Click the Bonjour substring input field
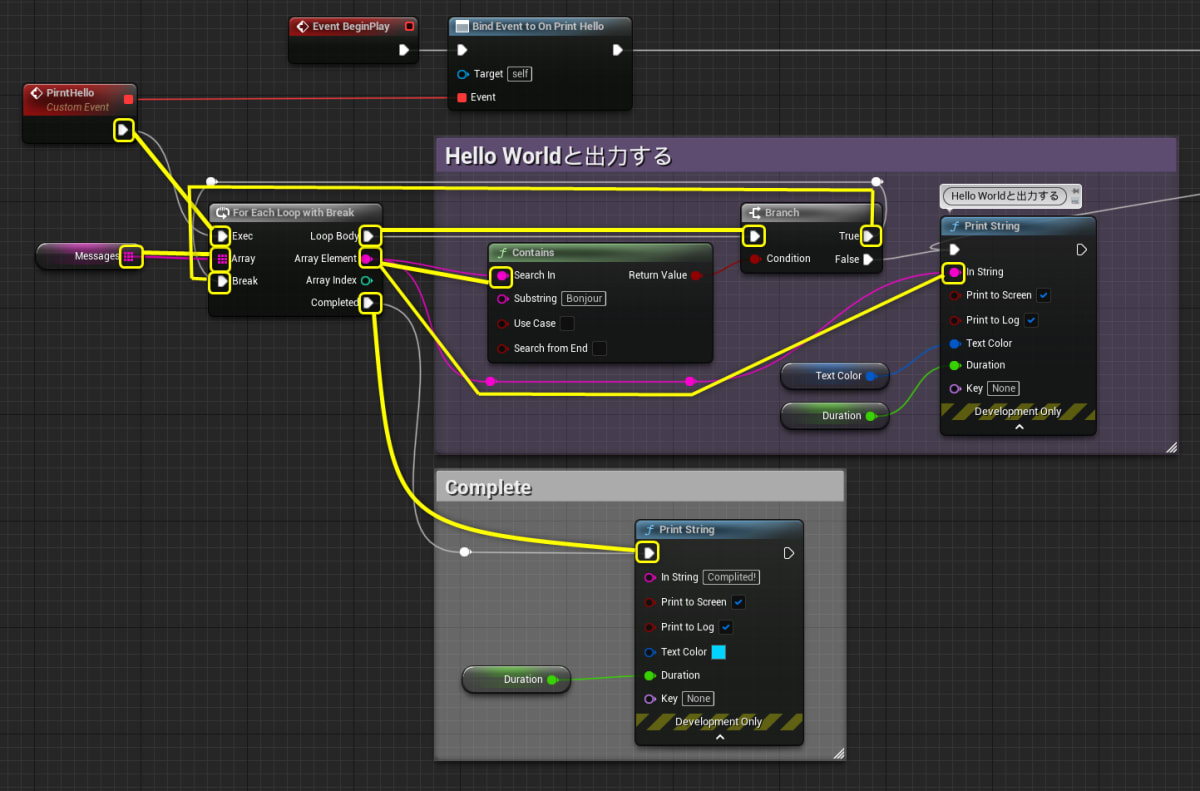Viewport: 1200px width, 791px height. click(583, 298)
